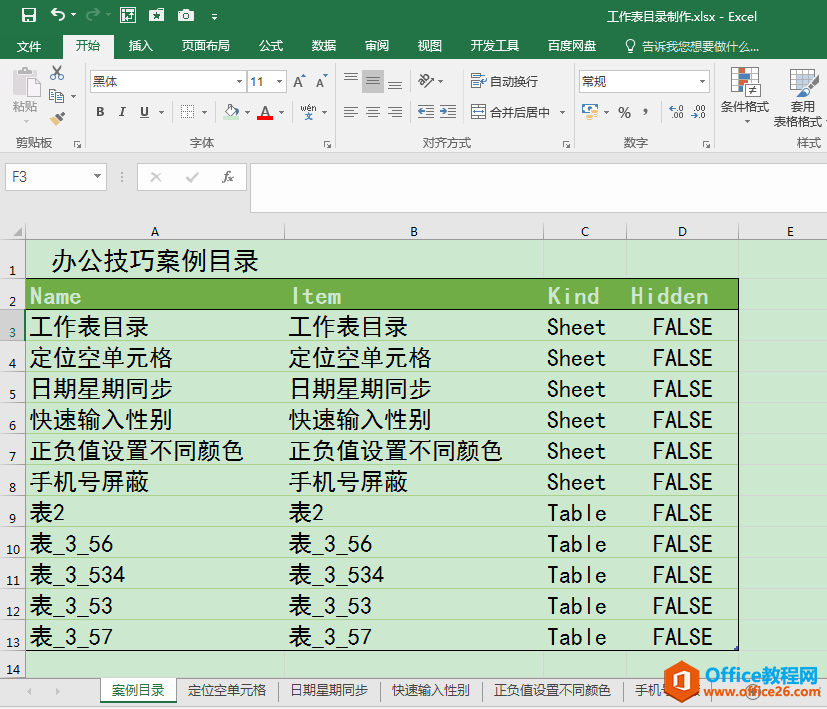
Task: Click the Insert Function fx icon
Action: click(228, 177)
